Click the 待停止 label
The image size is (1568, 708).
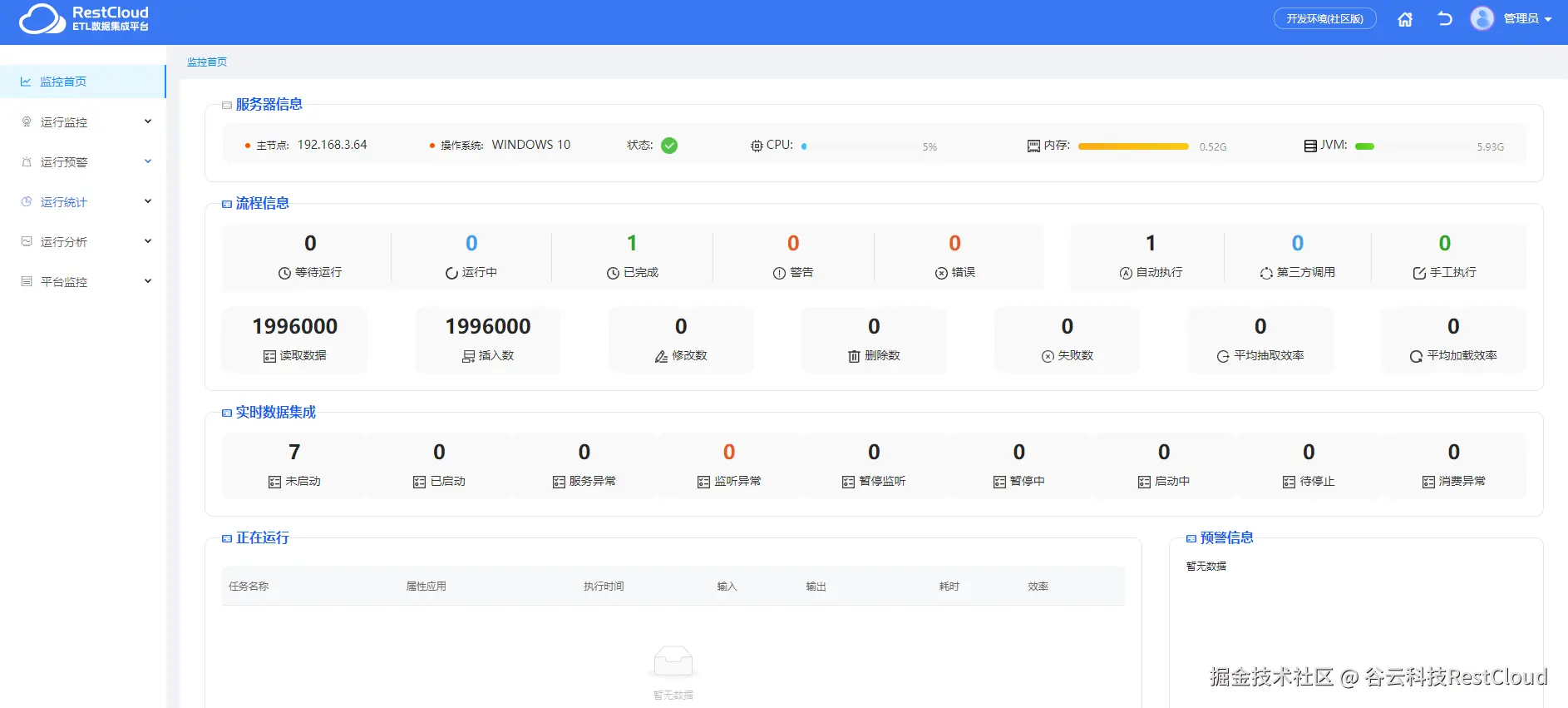click(x=1318, y=481)
